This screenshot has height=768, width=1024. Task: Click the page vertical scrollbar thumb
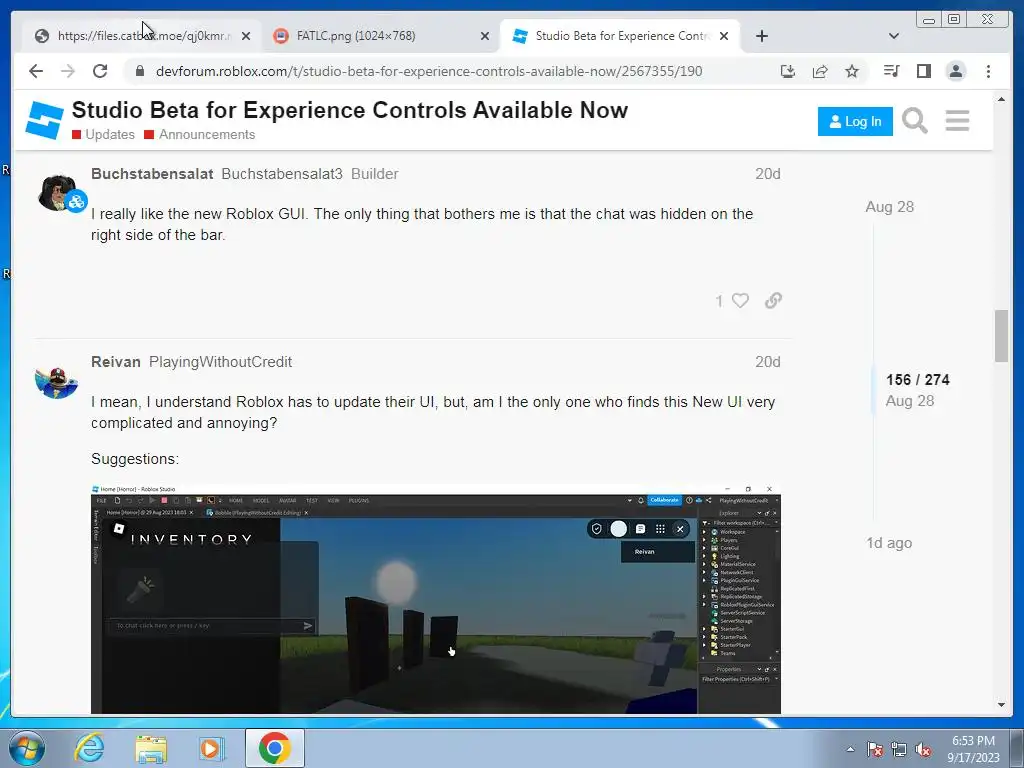(x=1001, y=336)
